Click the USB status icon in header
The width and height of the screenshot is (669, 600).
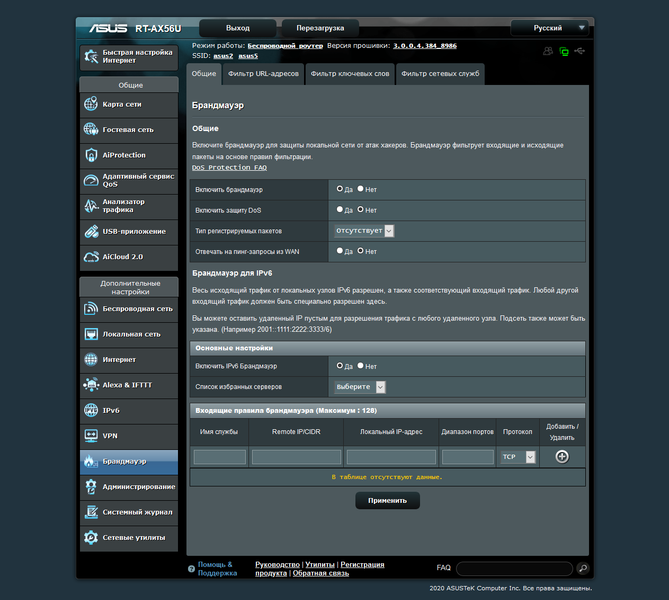[x=579, y=51]
